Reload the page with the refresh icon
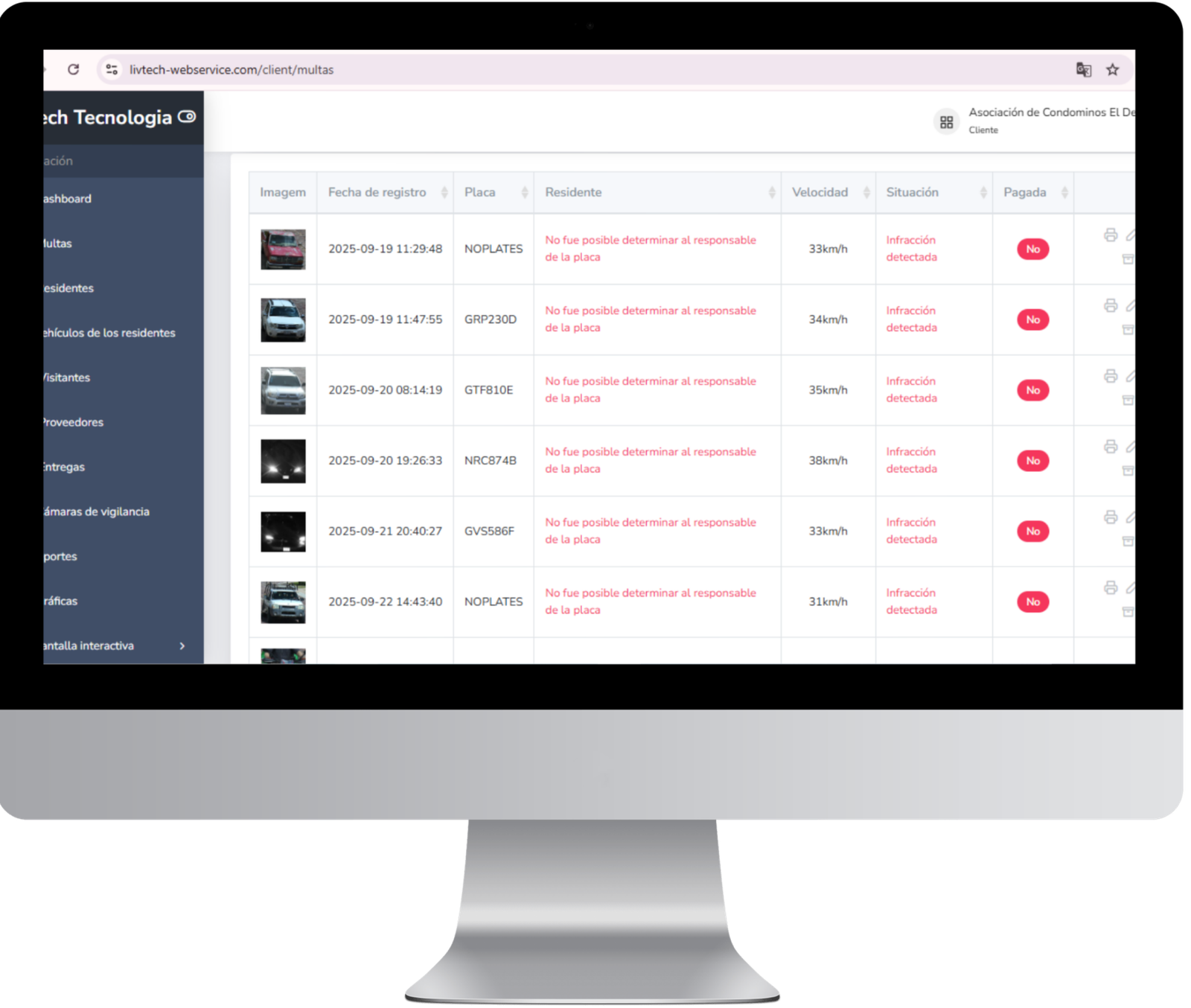This screenshot has width=1191, height=1008. coord(72,68)
